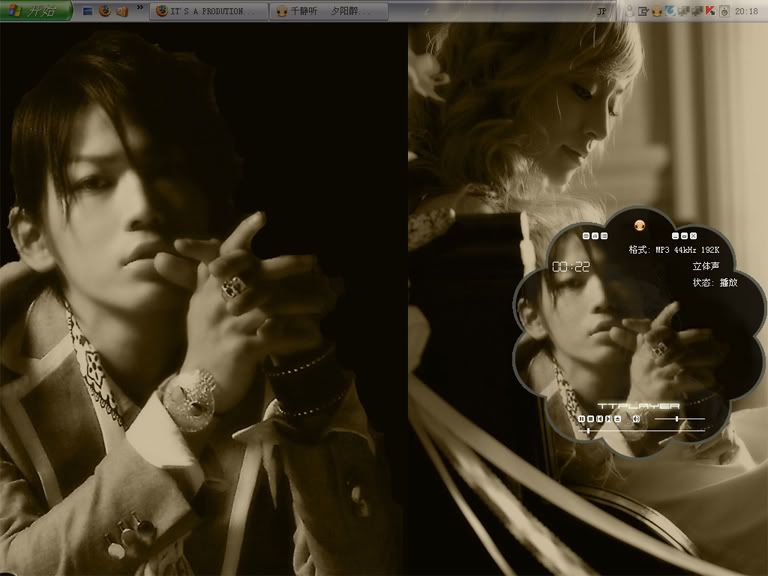Toggle the second panel button at player top-left

click(x=595, y=236)
